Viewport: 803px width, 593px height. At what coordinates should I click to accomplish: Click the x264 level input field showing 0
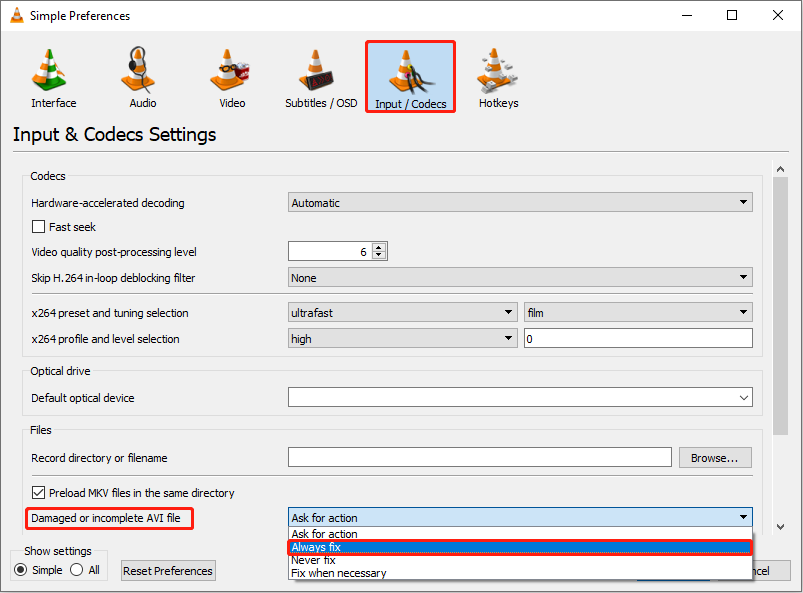(x=638, y=338)
